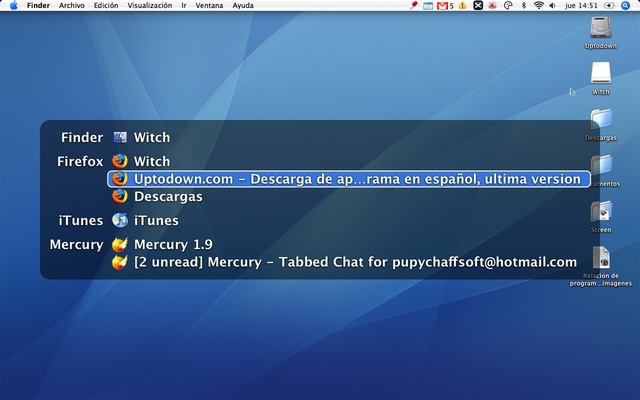Click the yellow warning triangle menu bar icon

click(x=462, y=5)
